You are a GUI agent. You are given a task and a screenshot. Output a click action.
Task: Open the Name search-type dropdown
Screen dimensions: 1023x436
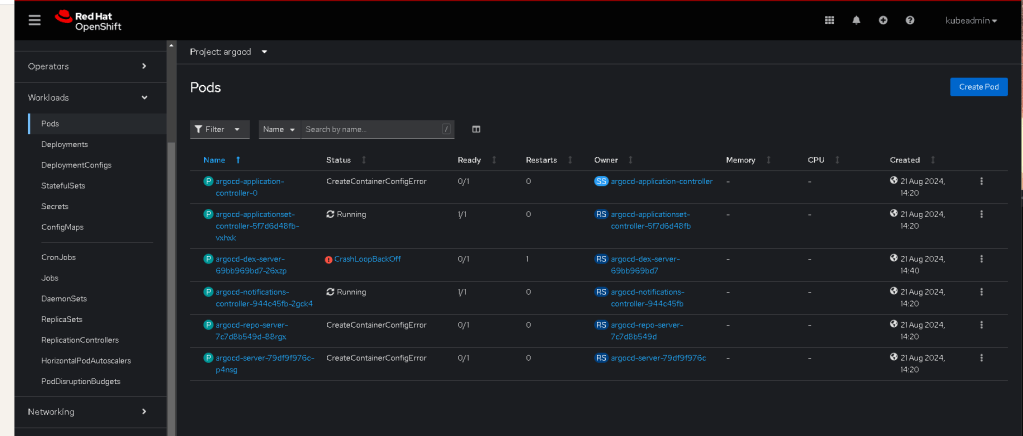(279, 129)
